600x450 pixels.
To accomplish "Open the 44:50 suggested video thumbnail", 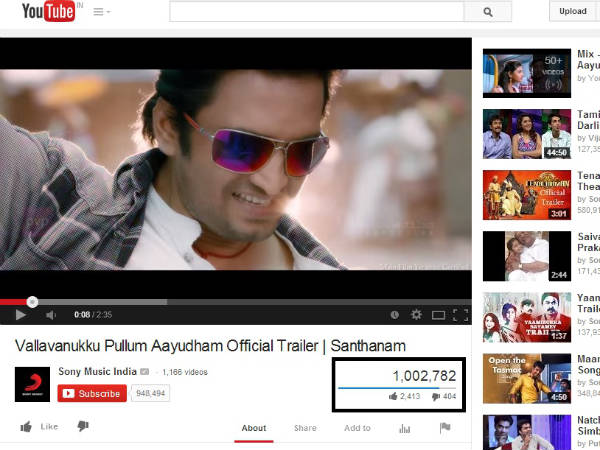I will [527, 134].
